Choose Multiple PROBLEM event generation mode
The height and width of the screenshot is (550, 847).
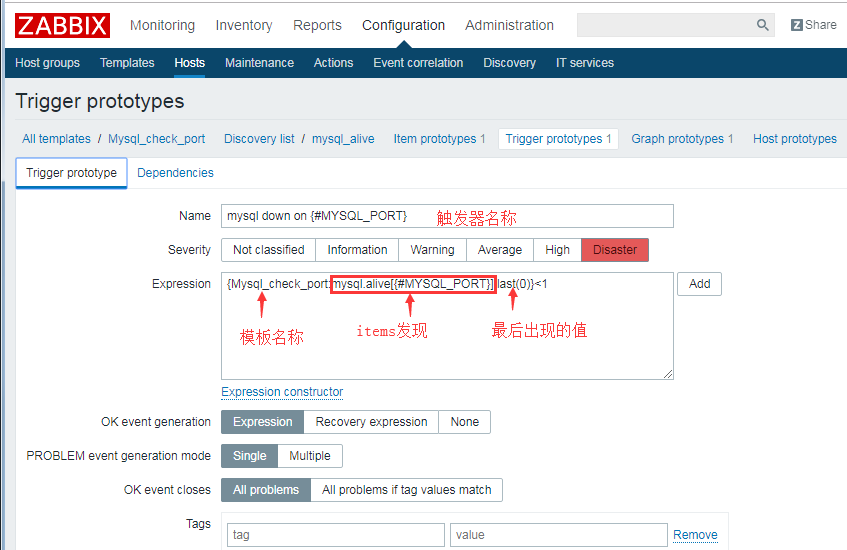(x=309, y=456)
